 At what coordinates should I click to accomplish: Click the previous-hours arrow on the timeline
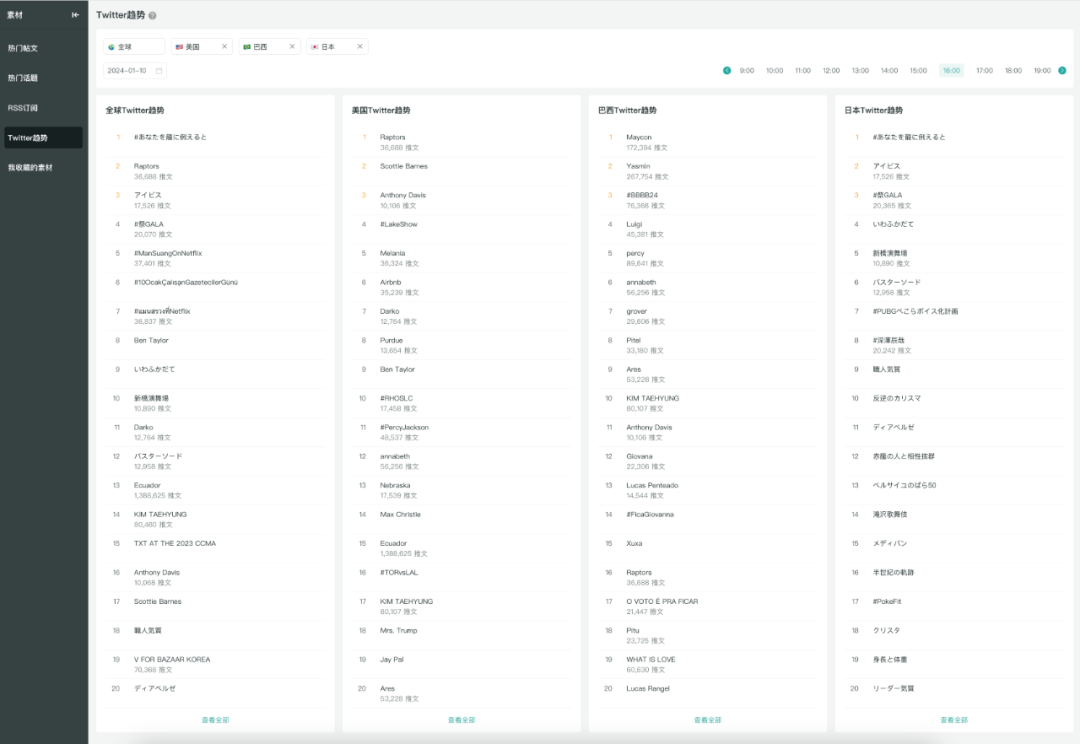[x=727, y=70]
